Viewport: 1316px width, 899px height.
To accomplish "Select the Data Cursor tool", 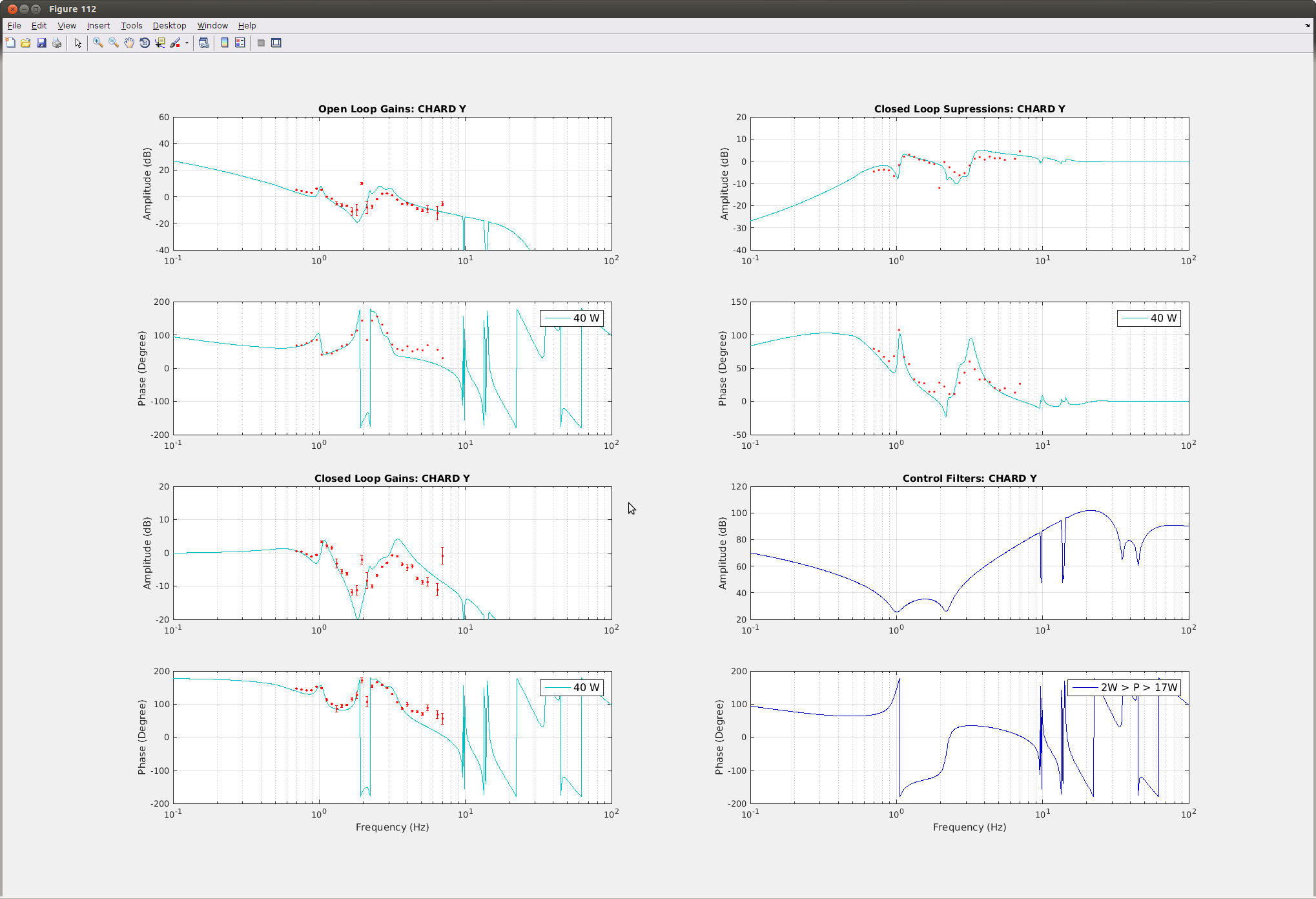I will click(x=160, y=43).
